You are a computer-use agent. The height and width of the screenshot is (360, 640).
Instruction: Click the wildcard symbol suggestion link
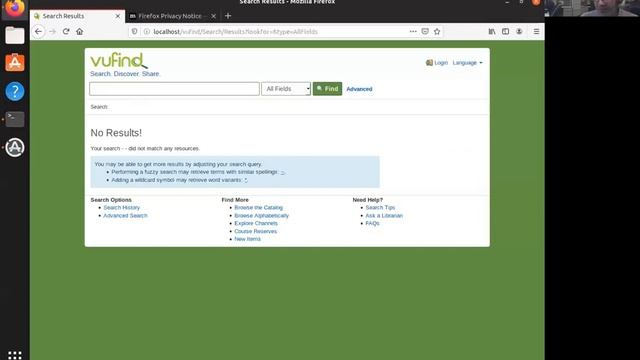[x=246, y=180]
